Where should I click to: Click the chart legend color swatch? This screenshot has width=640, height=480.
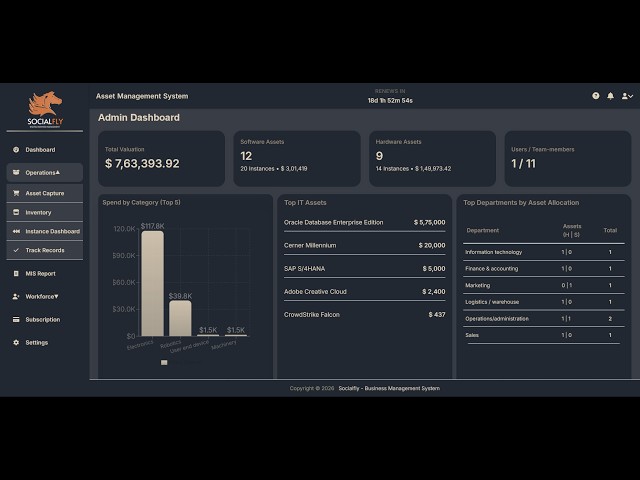pyautogui.click(x=164, y=362)
